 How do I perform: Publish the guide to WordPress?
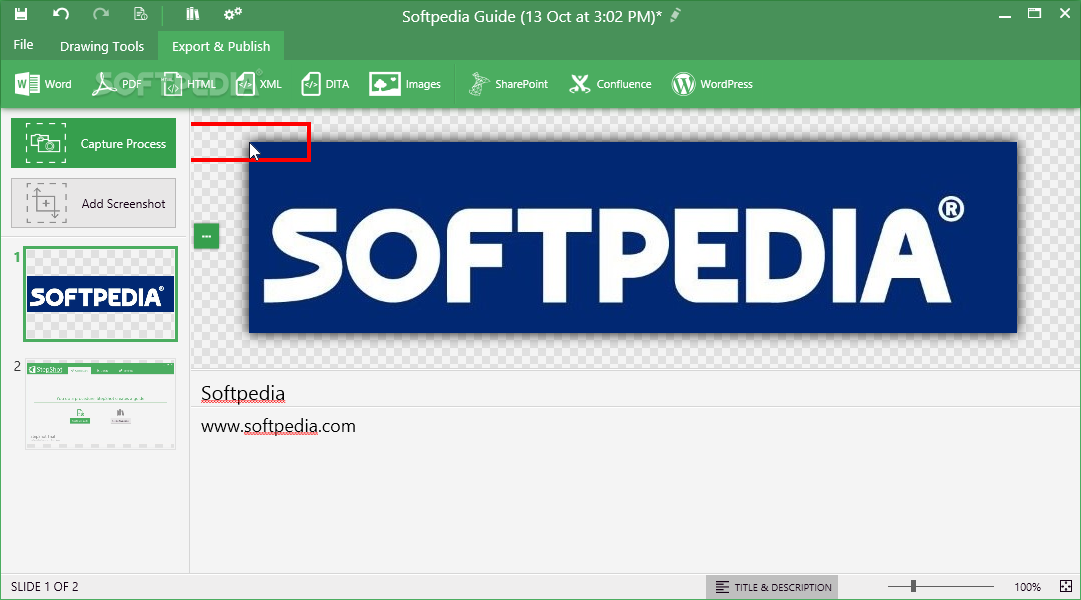click(x=712, y=84)
